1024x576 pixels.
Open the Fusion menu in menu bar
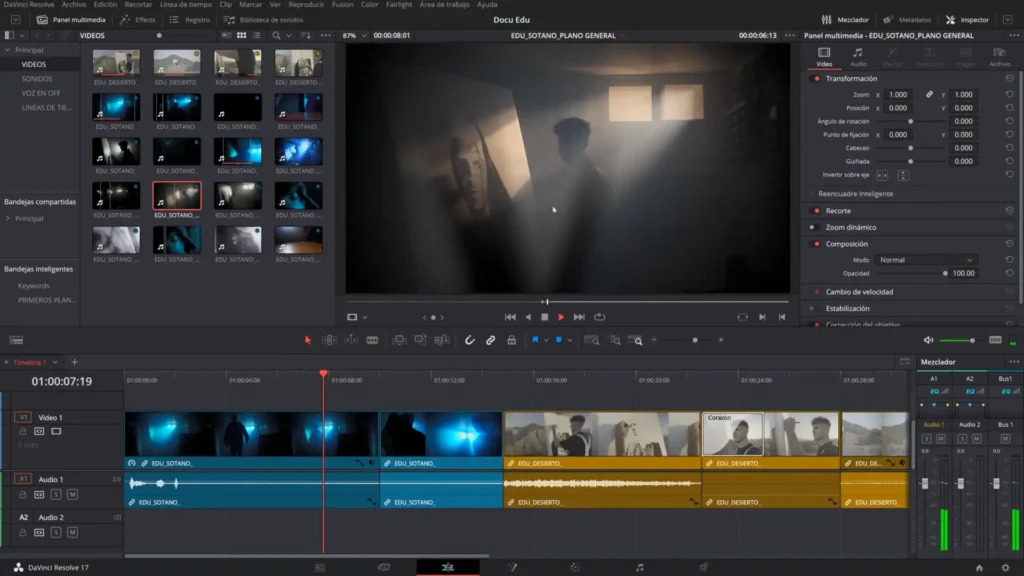pyautogui.click(x=342, y=5)
